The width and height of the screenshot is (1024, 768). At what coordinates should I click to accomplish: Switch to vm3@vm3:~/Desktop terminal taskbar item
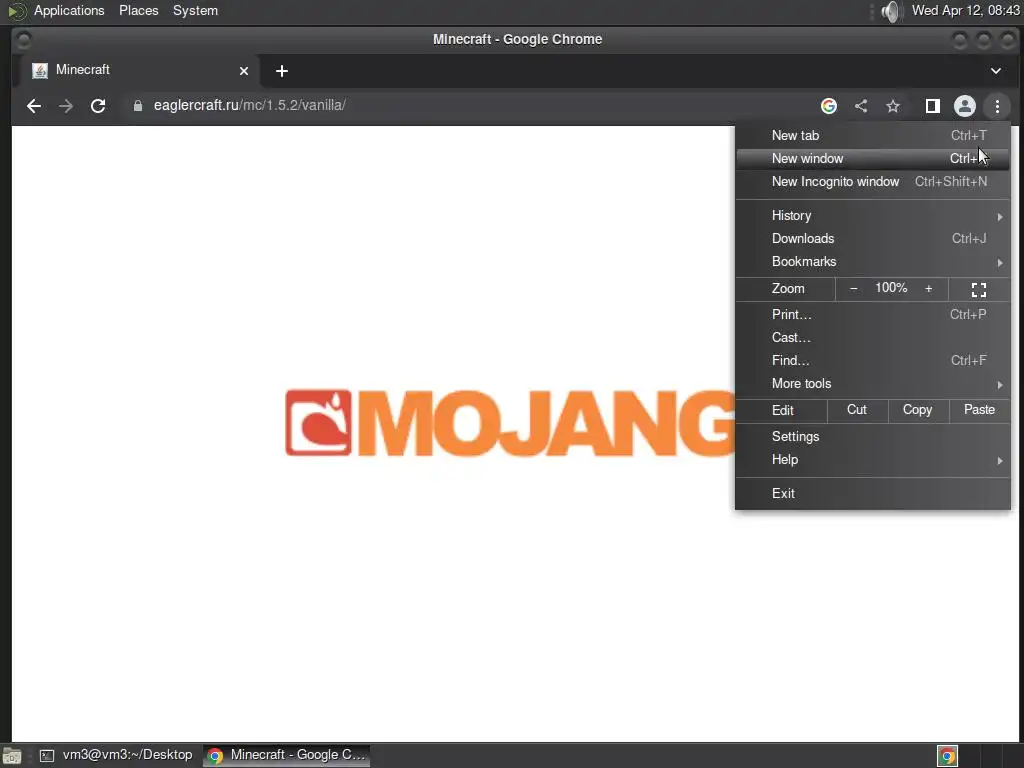tap(116, 755)
